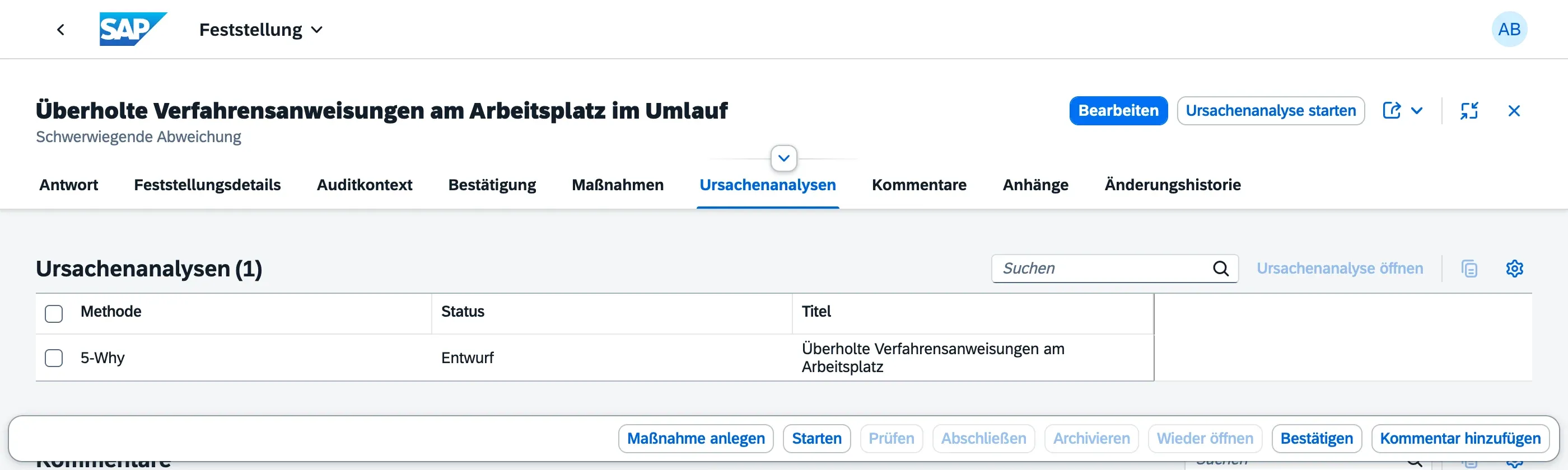Close the Feststellung detail page
Viewport: 1568px width, 470px height.
(1514, 111)
